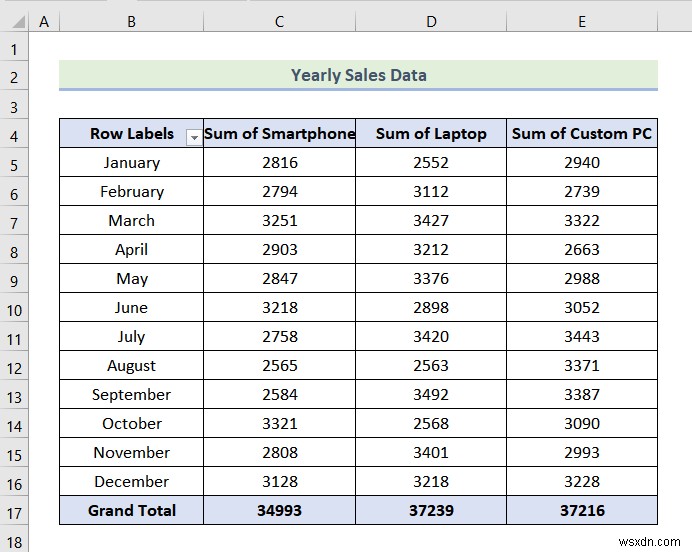Select column E header

coord(582,21)
